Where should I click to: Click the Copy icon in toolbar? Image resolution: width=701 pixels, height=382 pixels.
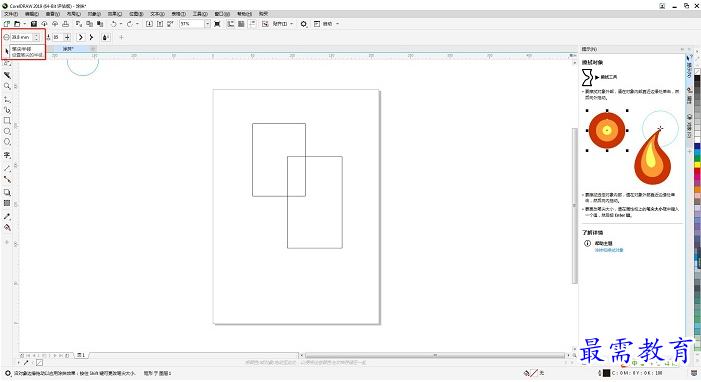[89, 24]
